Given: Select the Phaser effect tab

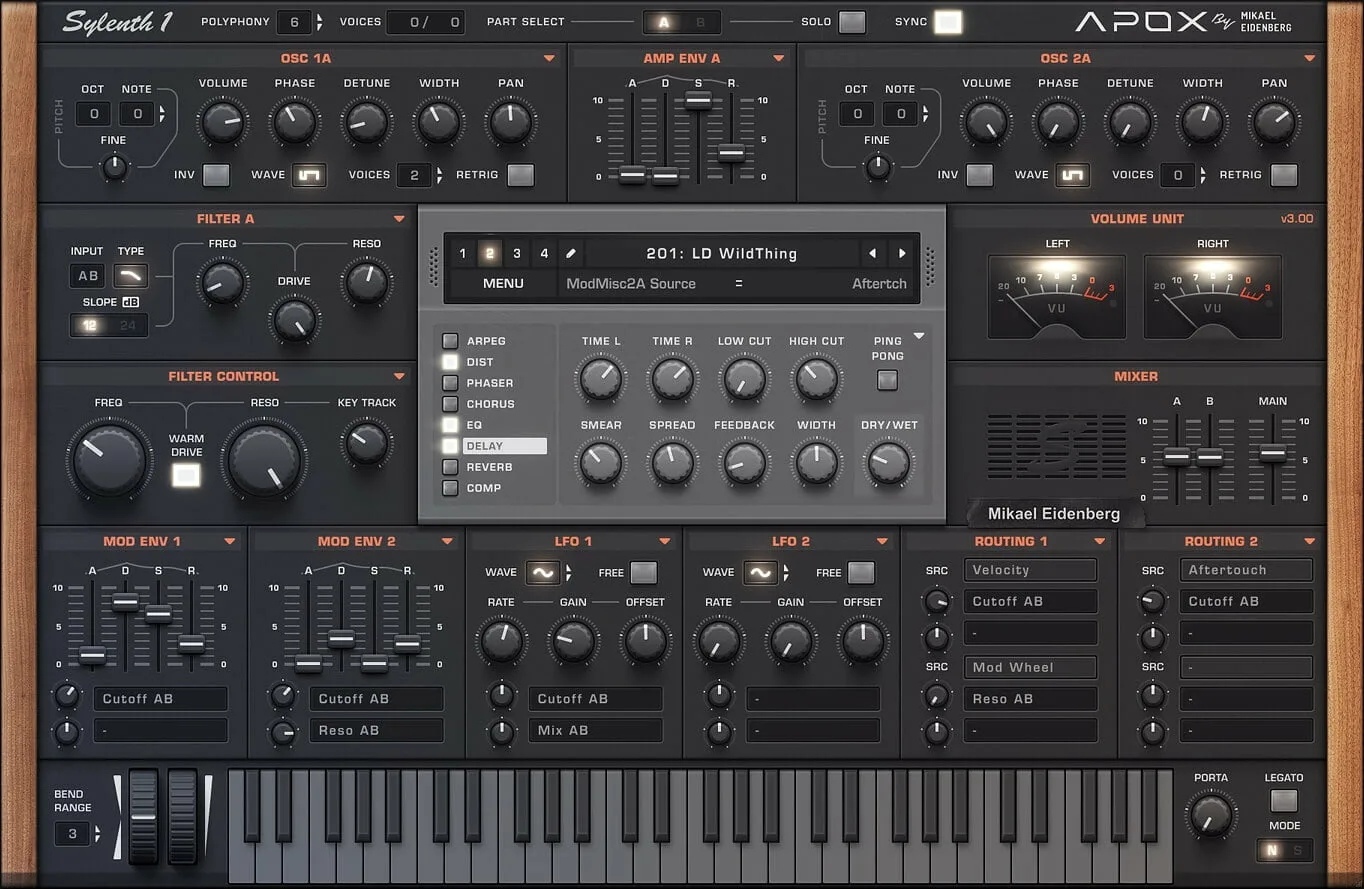Looking at the screenshot, I should coord(490,383).
